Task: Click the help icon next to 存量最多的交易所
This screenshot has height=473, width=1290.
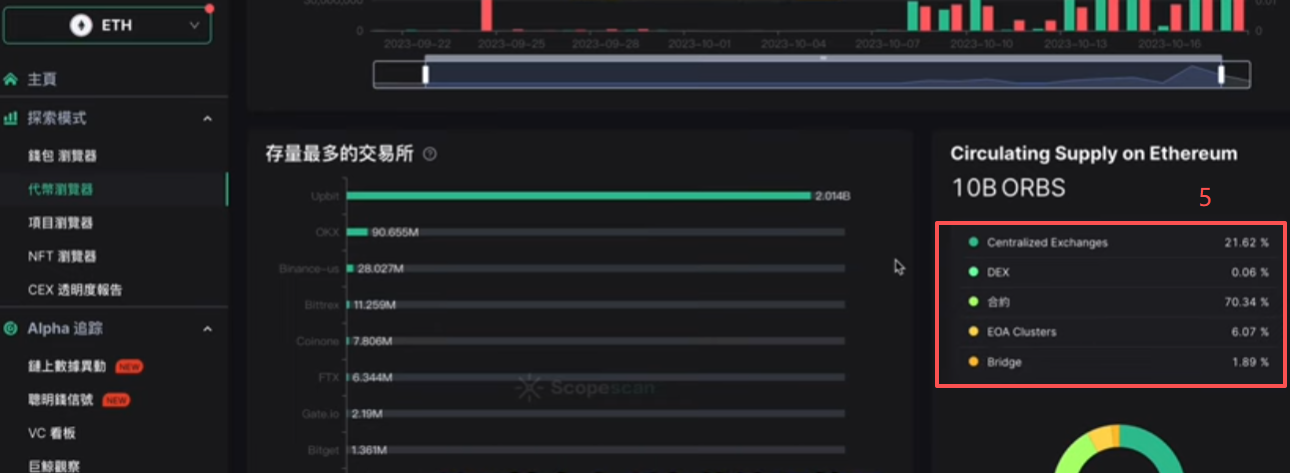Action: [430, 154]
